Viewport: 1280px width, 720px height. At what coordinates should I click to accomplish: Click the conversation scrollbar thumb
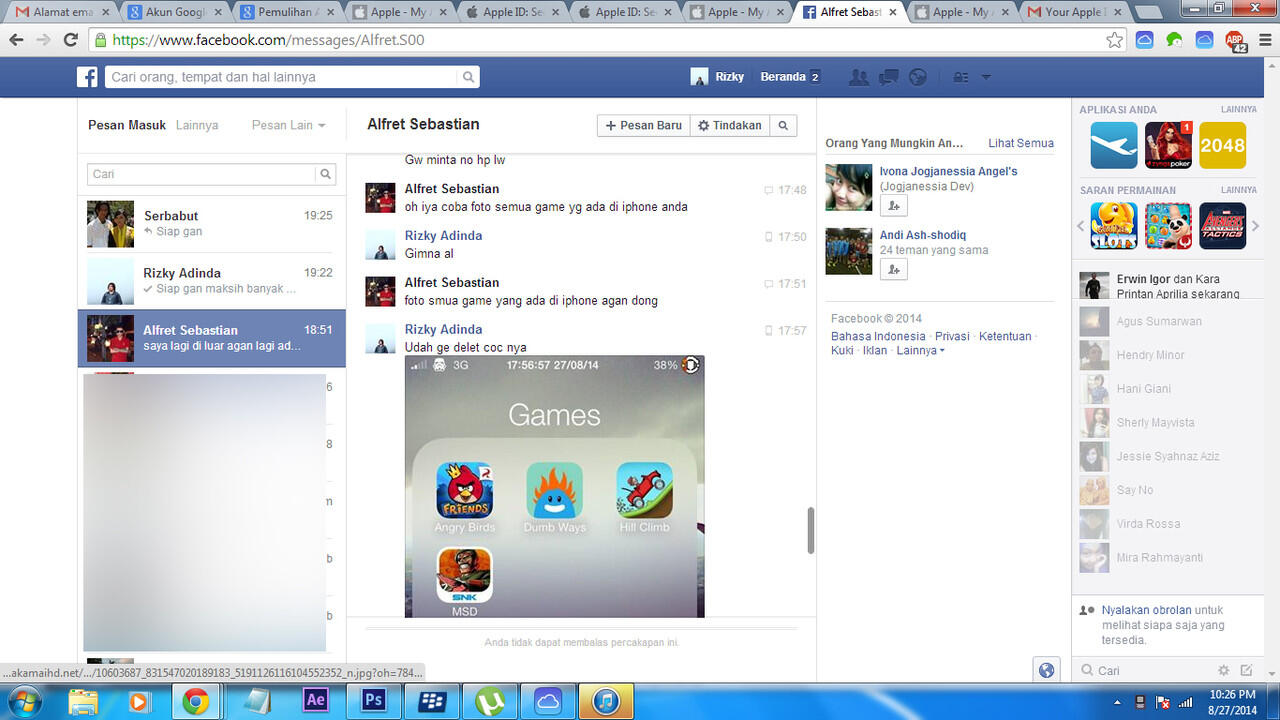pyautogui.click(x=810, y=530)
